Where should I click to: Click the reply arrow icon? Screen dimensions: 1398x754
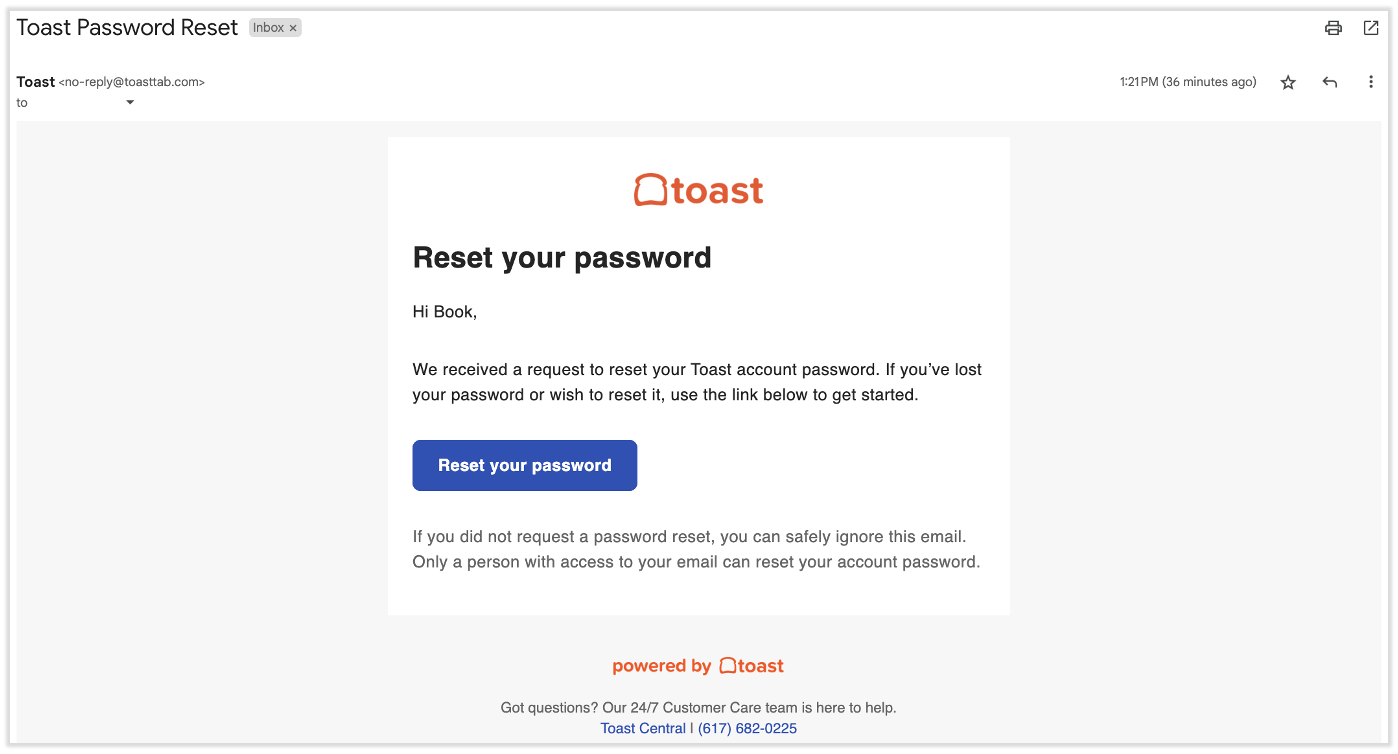coord(1329,81)
